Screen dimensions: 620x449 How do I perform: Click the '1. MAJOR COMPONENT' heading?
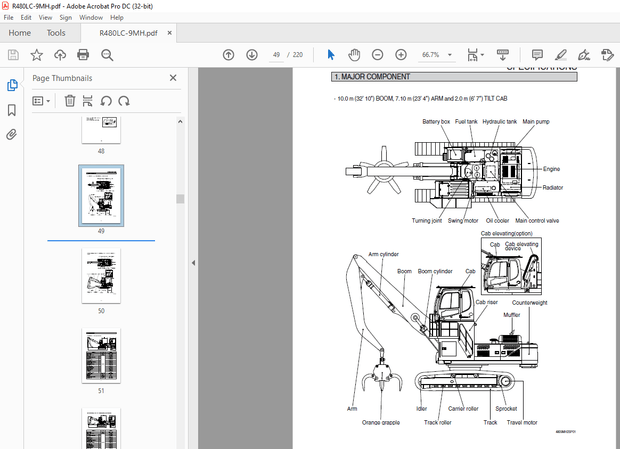pos(372,77)
